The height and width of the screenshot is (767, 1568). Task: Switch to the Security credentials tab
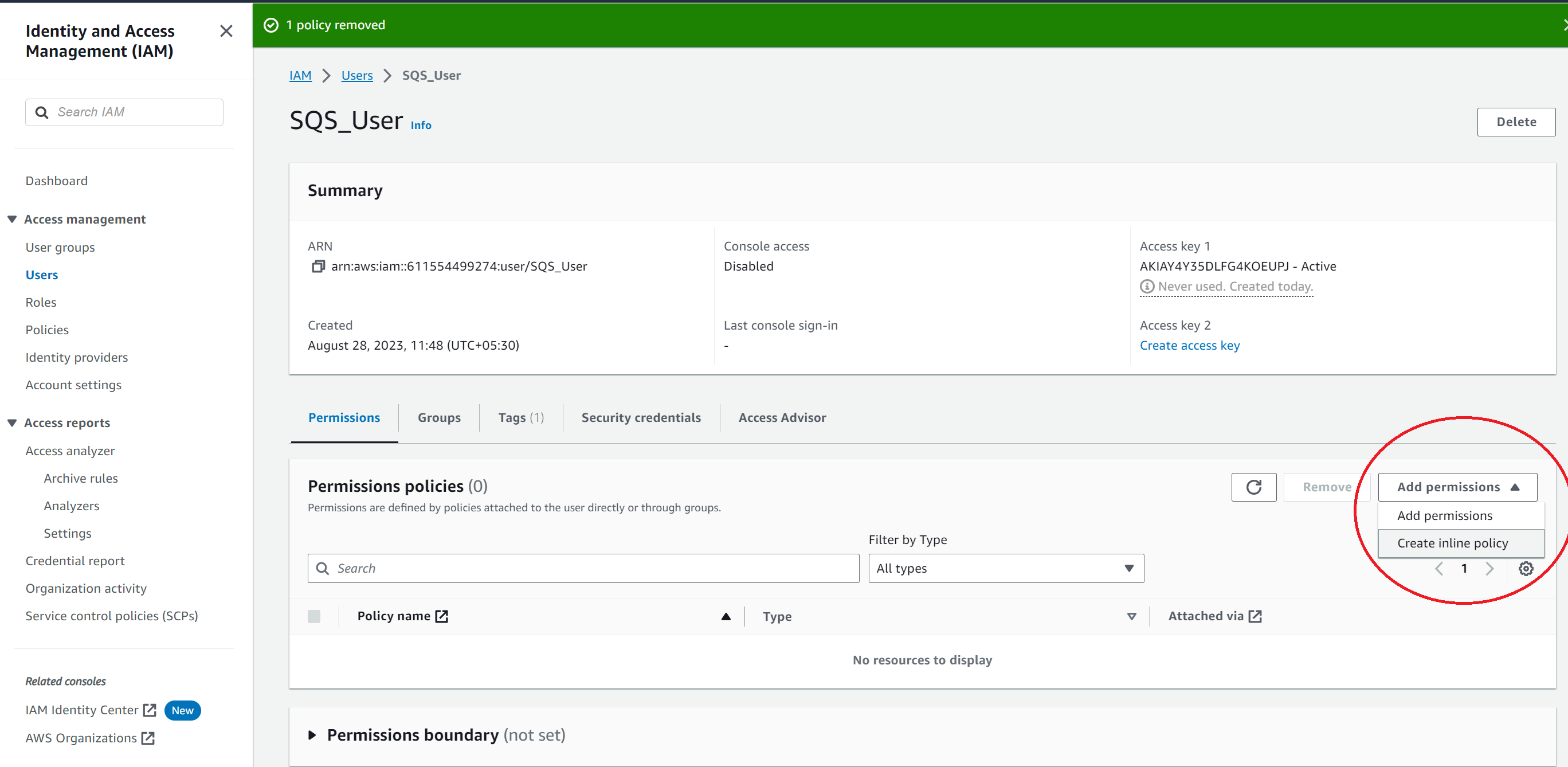click(640, 417)
